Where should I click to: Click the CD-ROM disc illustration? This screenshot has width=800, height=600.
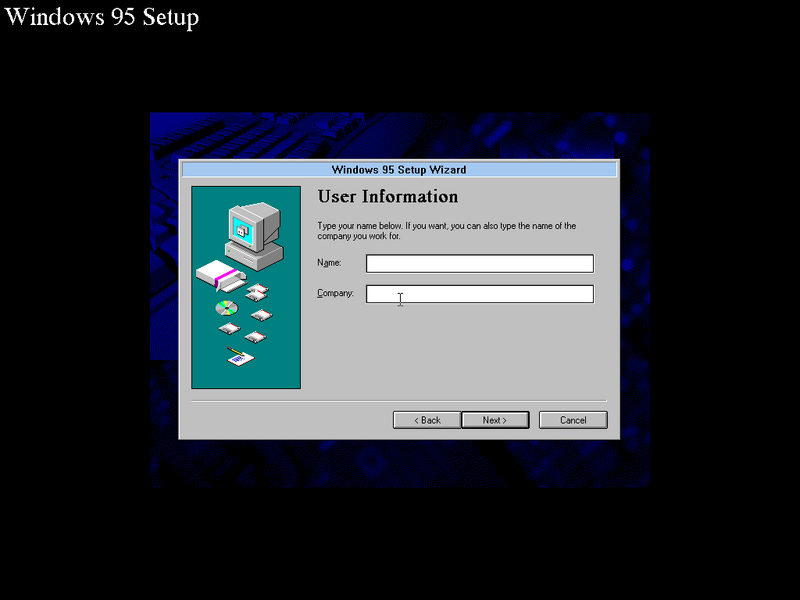[x=227, y=308]
